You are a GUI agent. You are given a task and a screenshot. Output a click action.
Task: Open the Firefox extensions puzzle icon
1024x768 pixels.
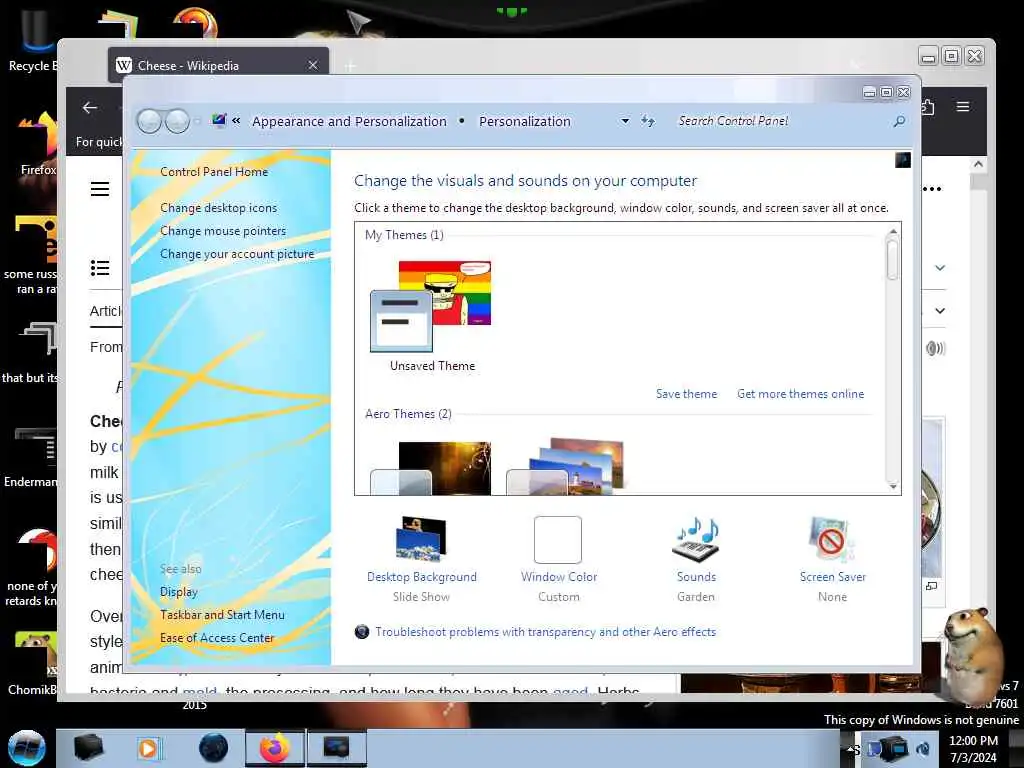coord(927,106)
